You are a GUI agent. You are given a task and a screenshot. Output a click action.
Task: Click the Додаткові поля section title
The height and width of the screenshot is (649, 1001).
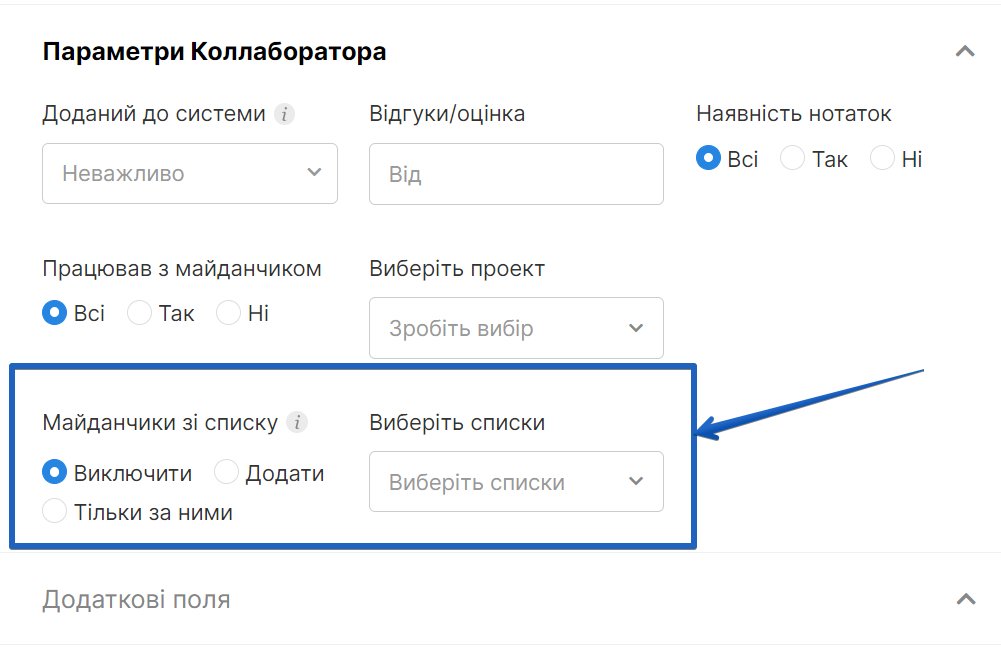pyautogui.click(x=136, y=600)
